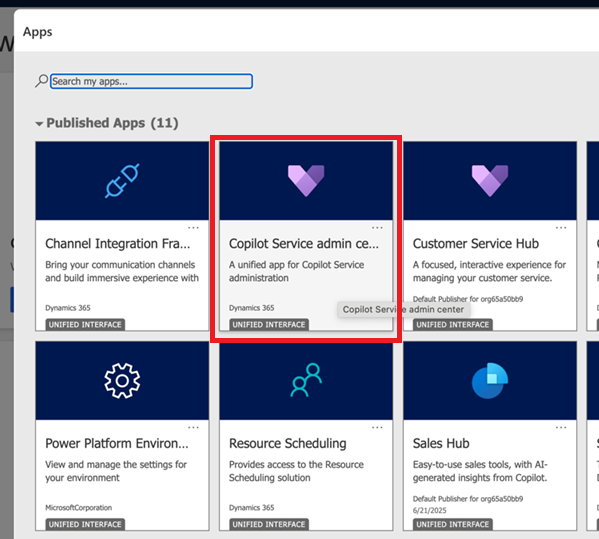The height and width of the screenshot is (539, 599).
Task: Click Unified Interface badge on Channel Integration card
Action: click(x=85, y=325)
